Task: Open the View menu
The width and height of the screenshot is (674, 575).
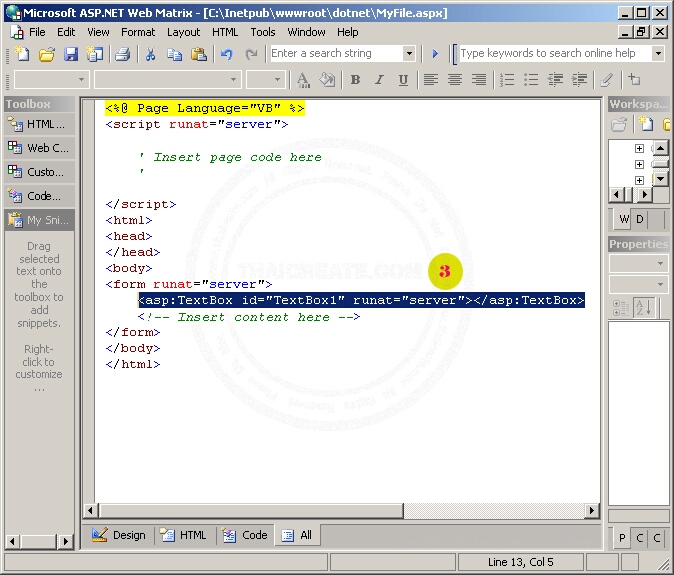Action: coord(98,32)
